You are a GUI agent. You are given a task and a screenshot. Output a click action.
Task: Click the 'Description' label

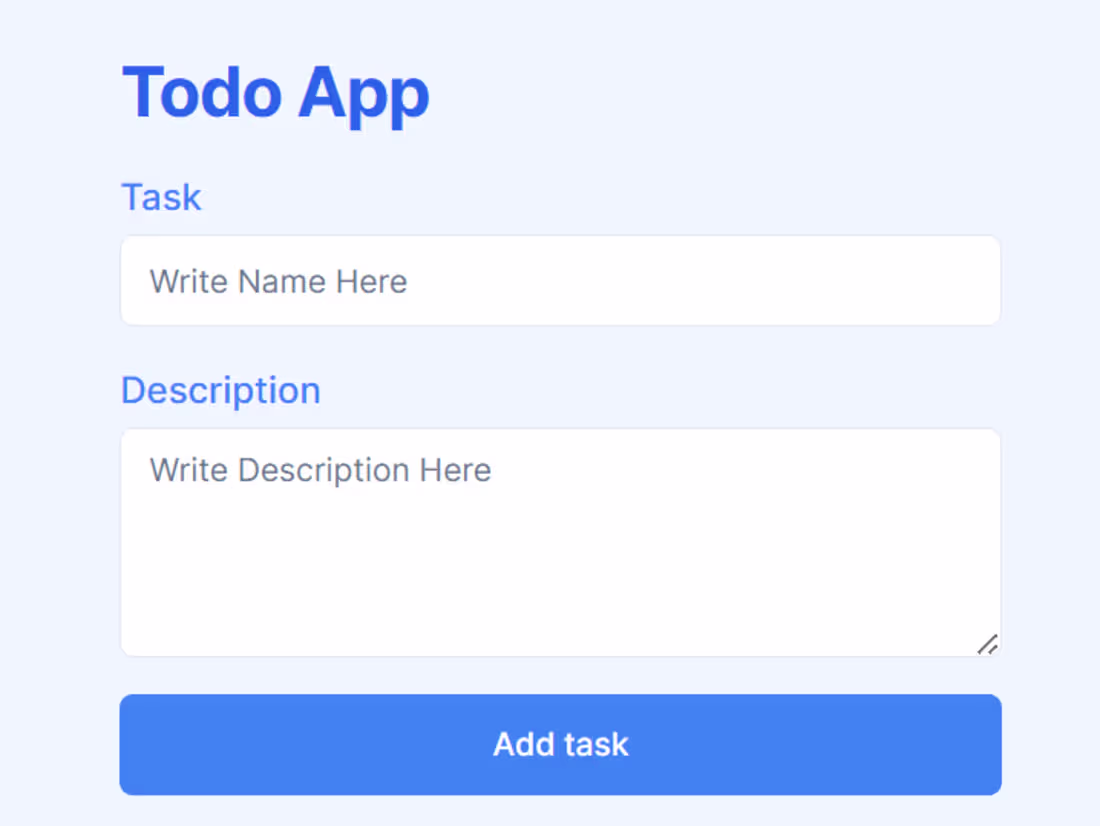(220, 390)
